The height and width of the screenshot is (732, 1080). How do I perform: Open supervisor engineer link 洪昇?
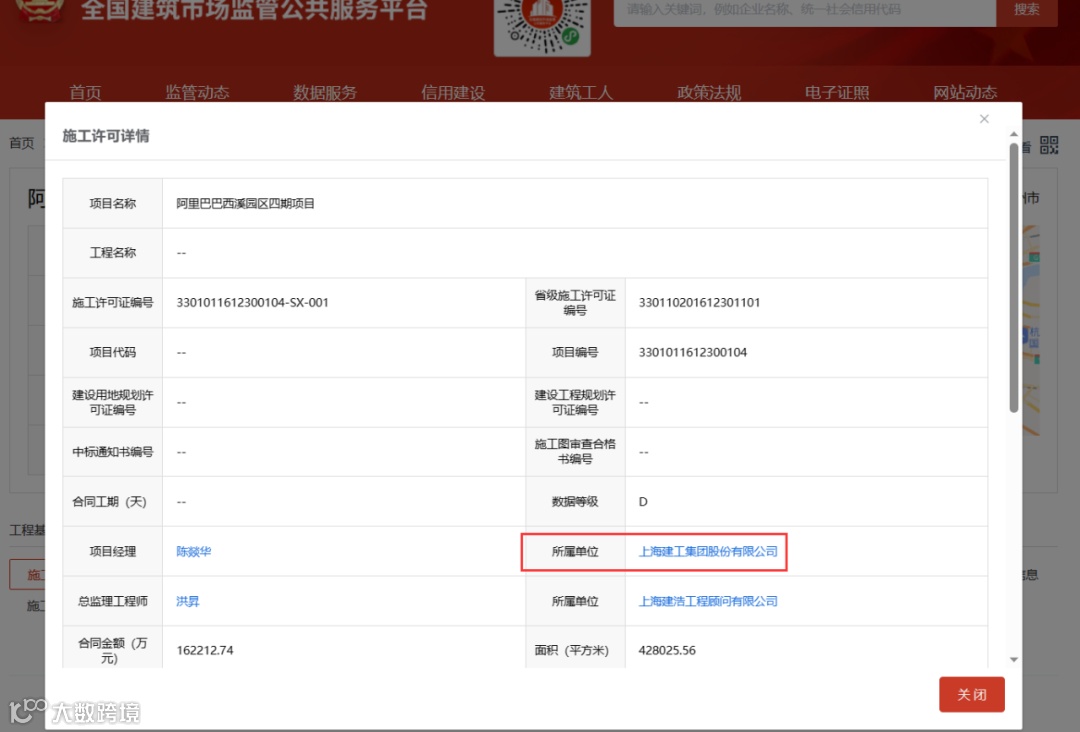coord(187,601)
